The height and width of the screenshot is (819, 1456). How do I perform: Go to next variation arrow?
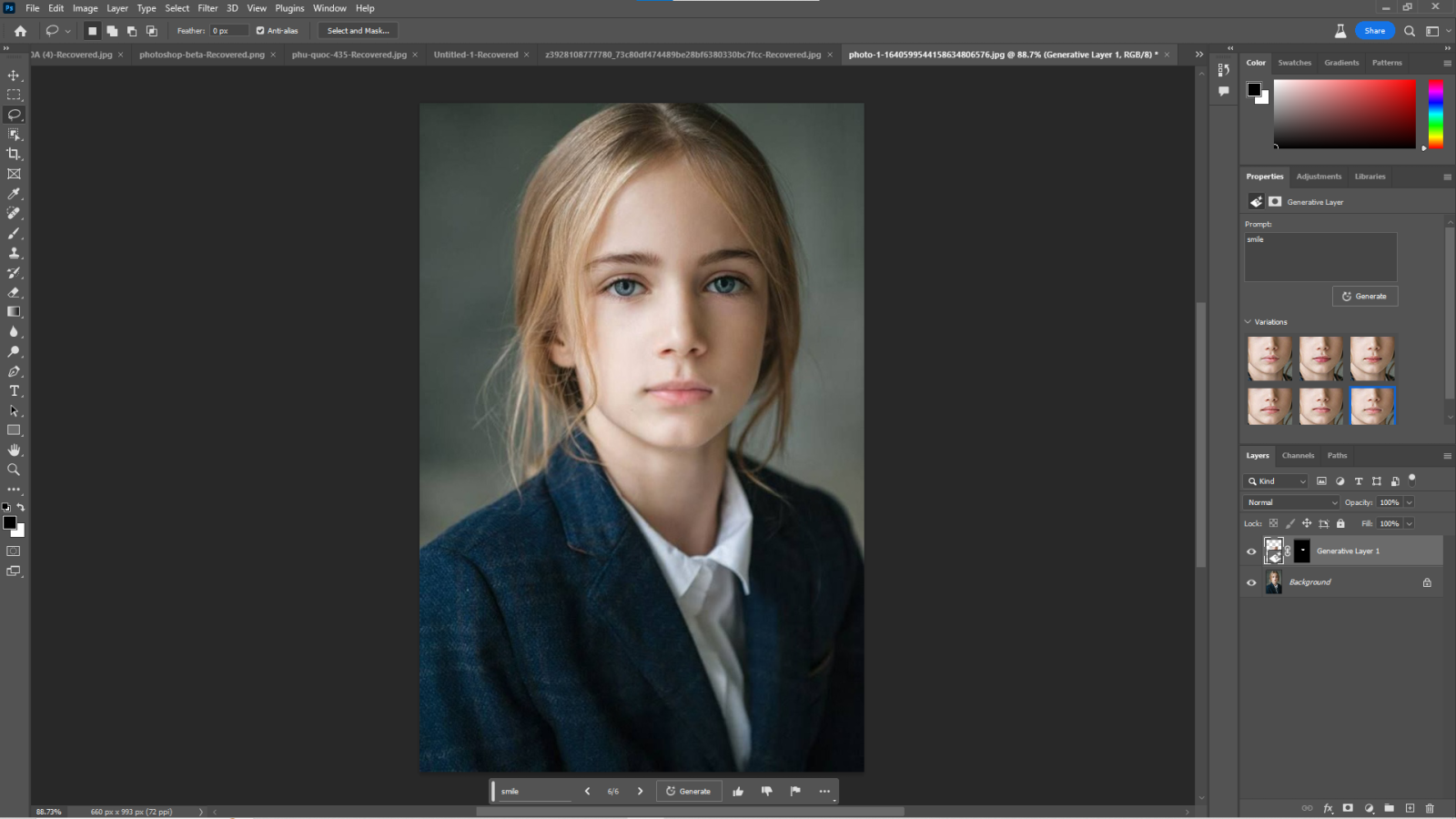pyautogui.click(x=640, y=791)
